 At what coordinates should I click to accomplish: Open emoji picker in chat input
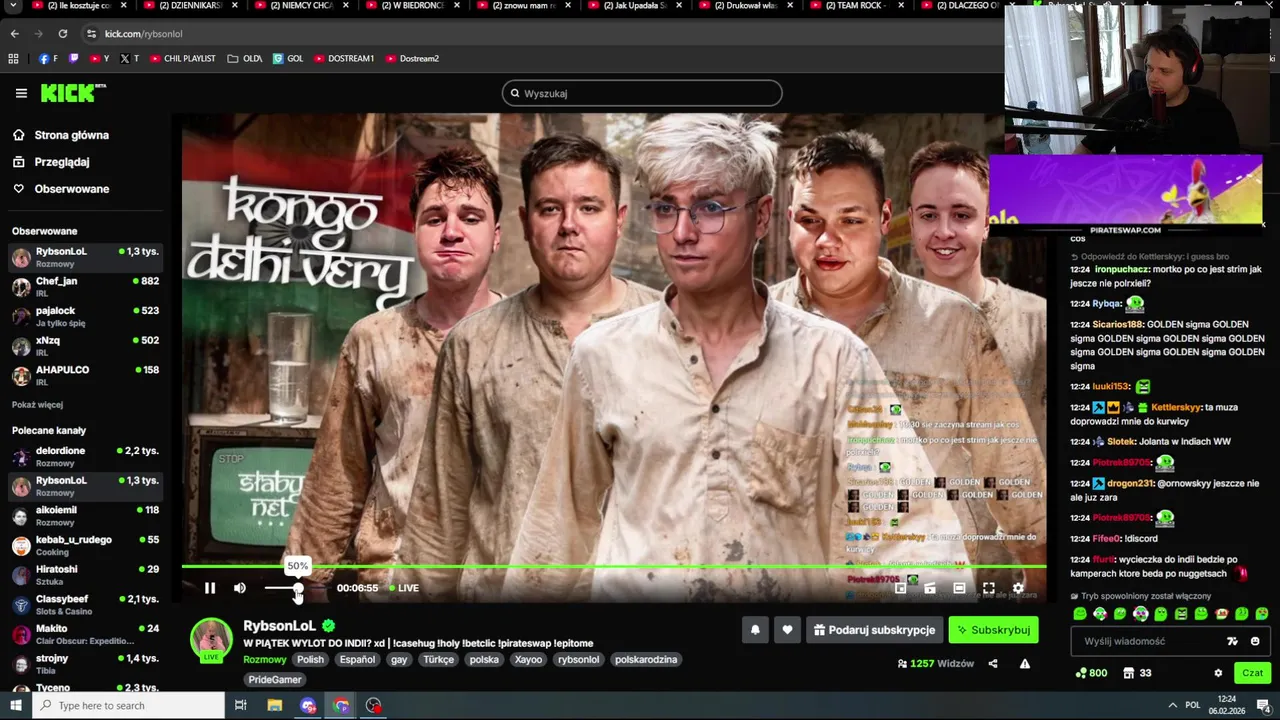click(1255, 641)
